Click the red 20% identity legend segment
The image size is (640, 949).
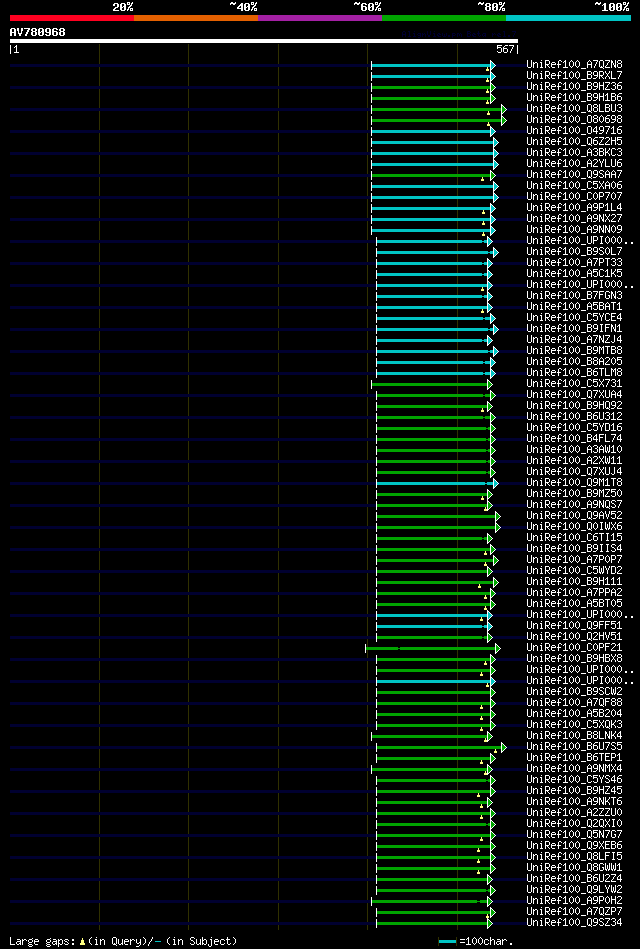pos(71,18)
